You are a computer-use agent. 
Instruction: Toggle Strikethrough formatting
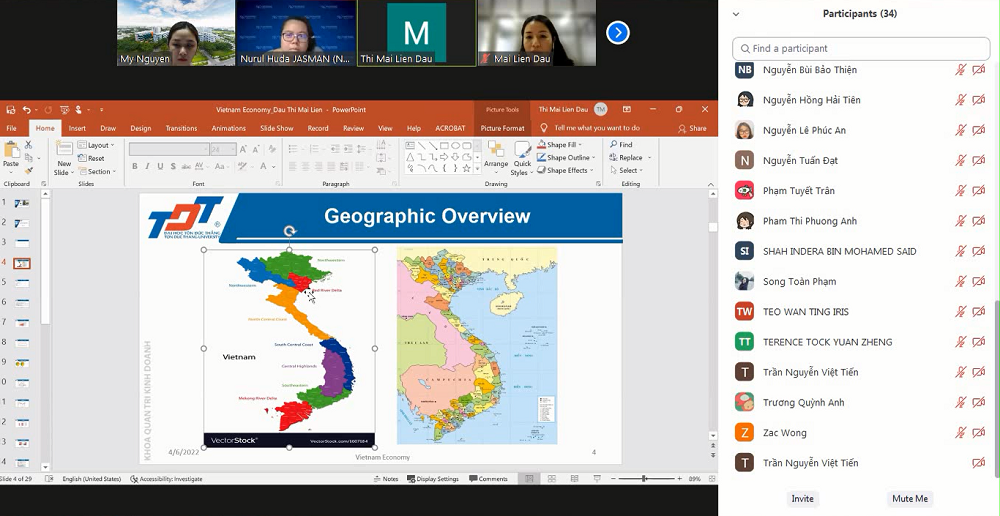tap(186, 166)
